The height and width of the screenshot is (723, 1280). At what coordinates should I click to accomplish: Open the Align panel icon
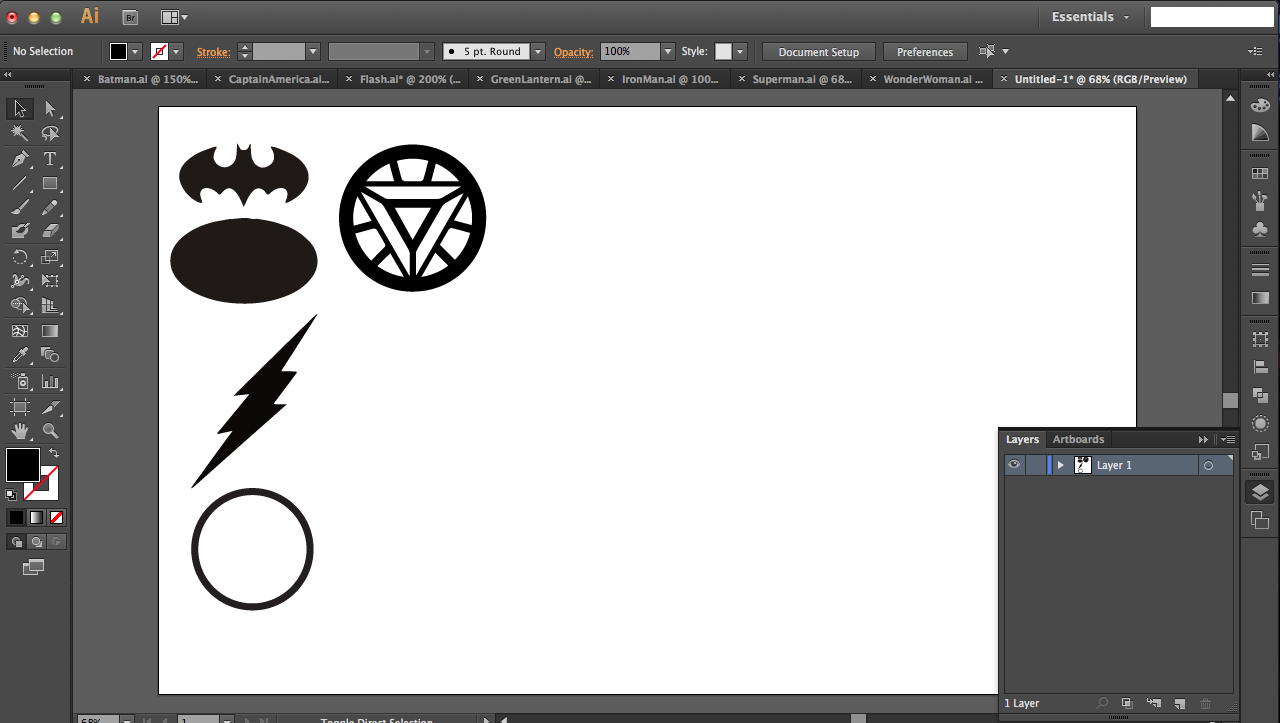[x=1260, y=368]
